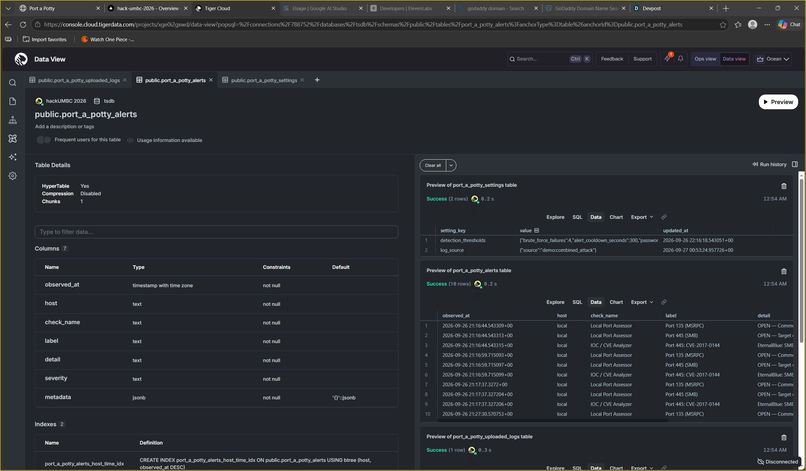Click the metadata column row
This screenshot has width=806, height=471.
tap(216, 397)
